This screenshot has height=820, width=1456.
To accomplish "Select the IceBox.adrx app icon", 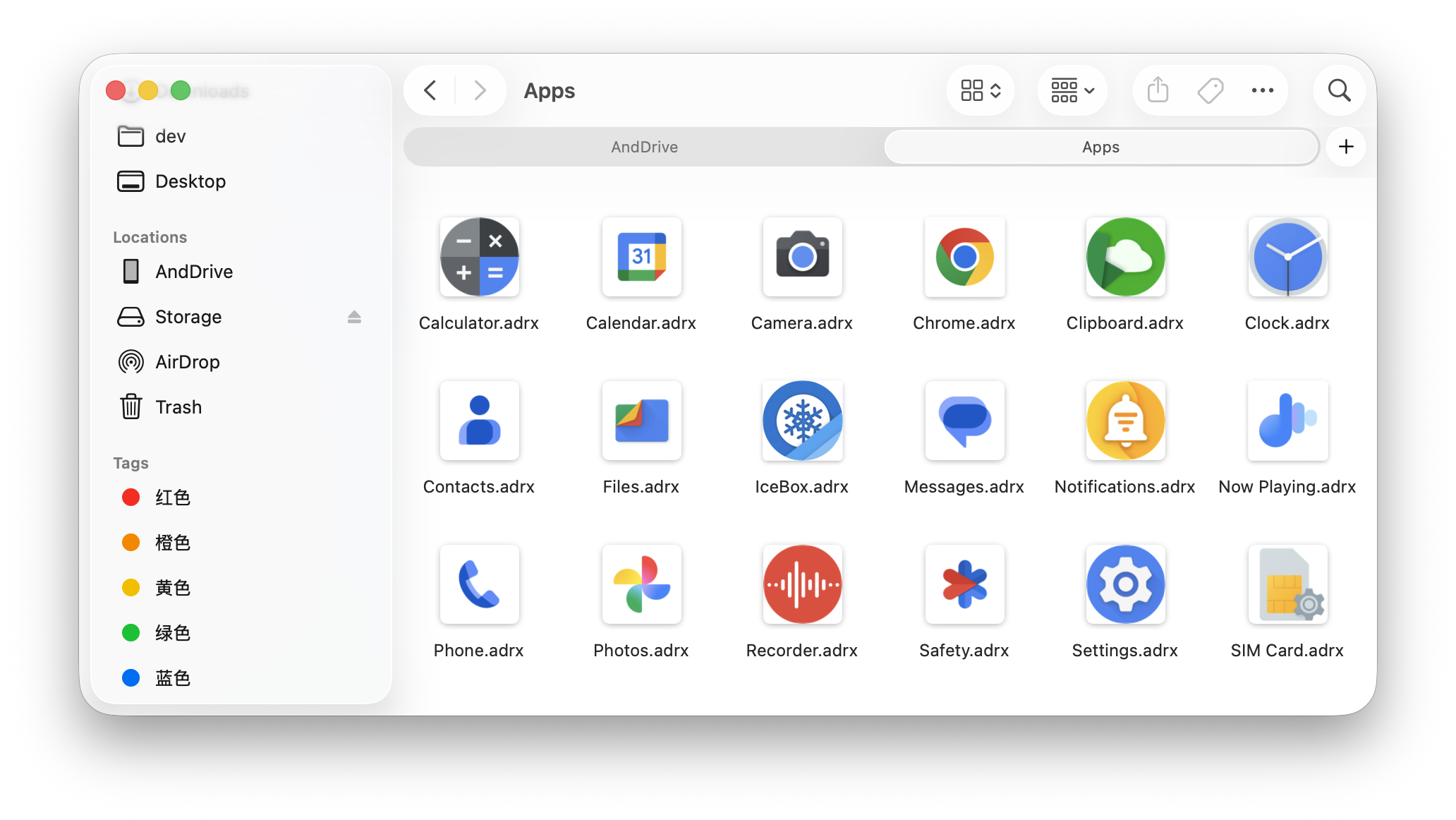I will pos(802,421).
